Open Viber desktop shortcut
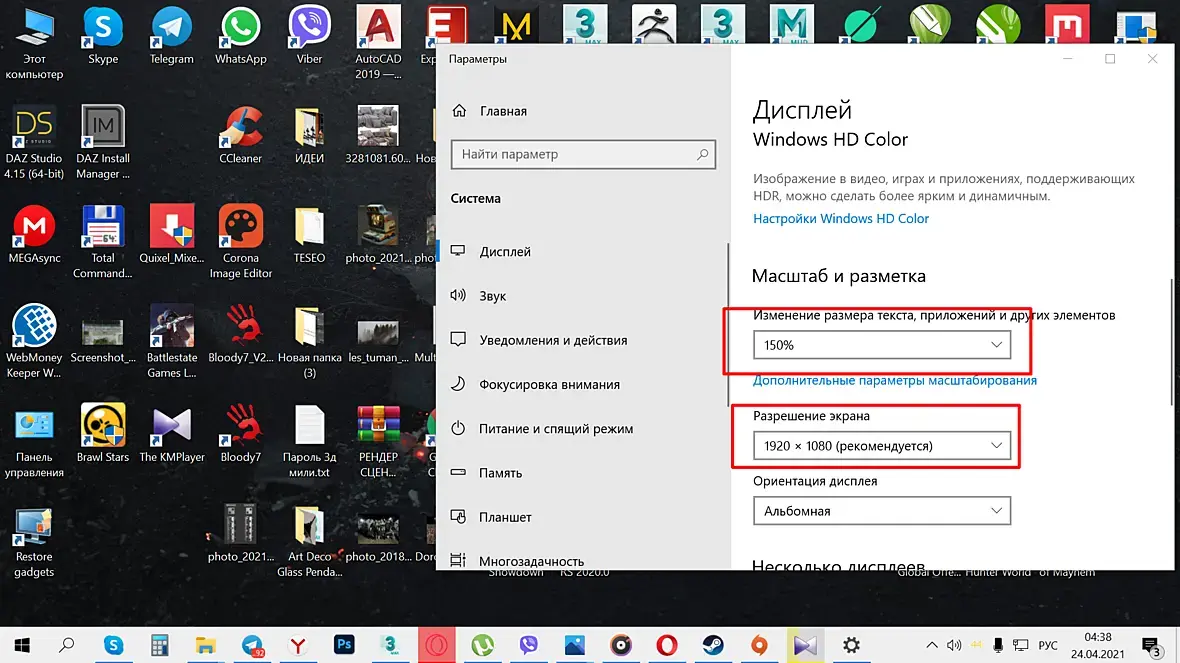 [309, 36]
